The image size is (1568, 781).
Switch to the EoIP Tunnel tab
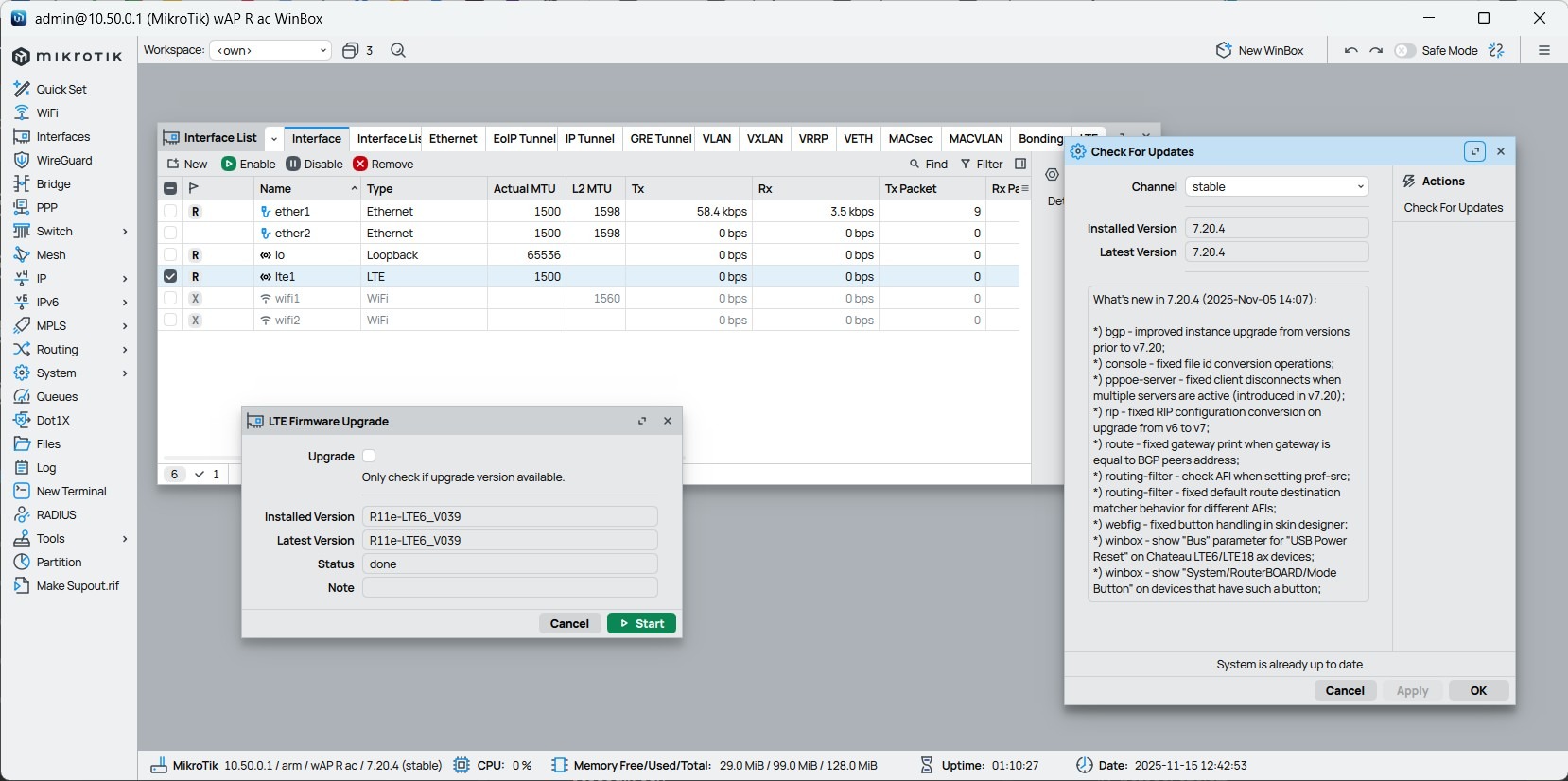pos(524,138)
